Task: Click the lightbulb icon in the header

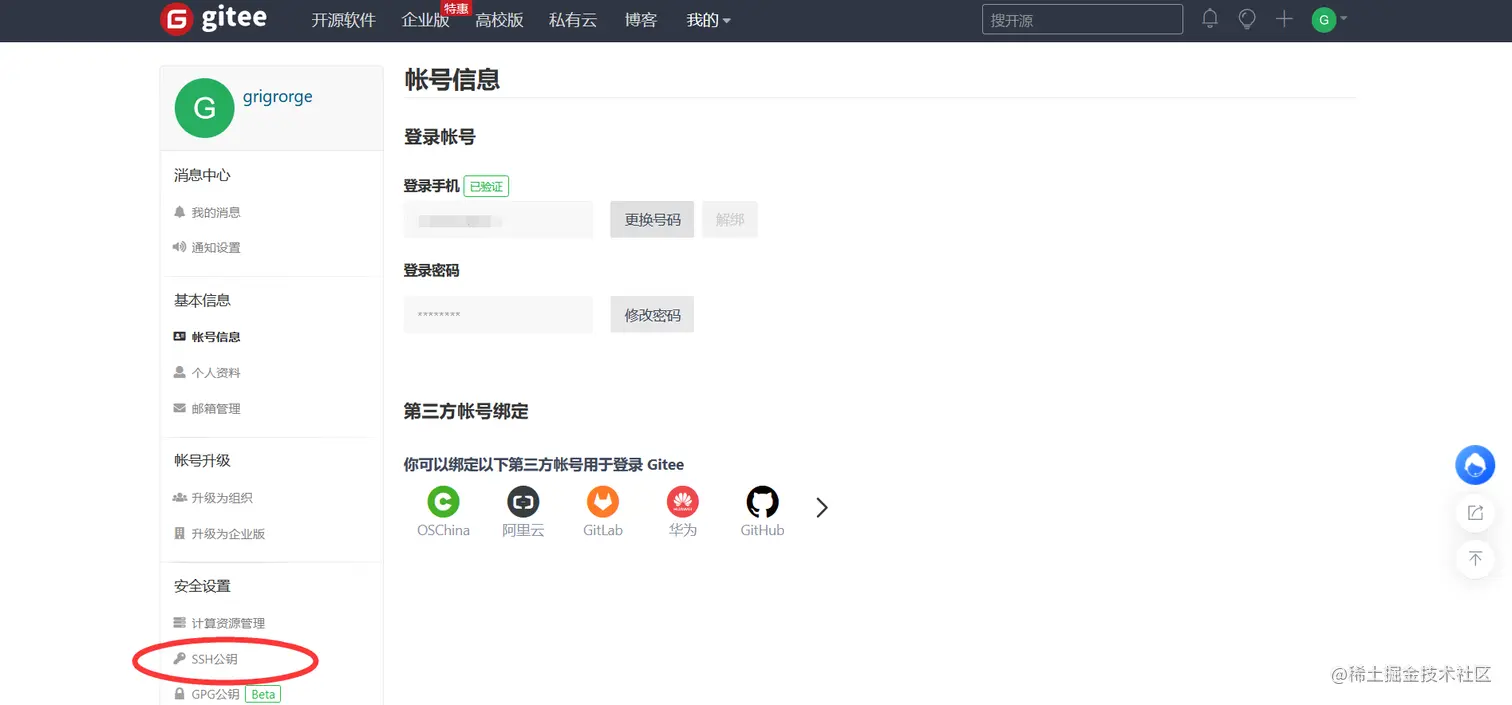Action: [x=1247, y=19]
